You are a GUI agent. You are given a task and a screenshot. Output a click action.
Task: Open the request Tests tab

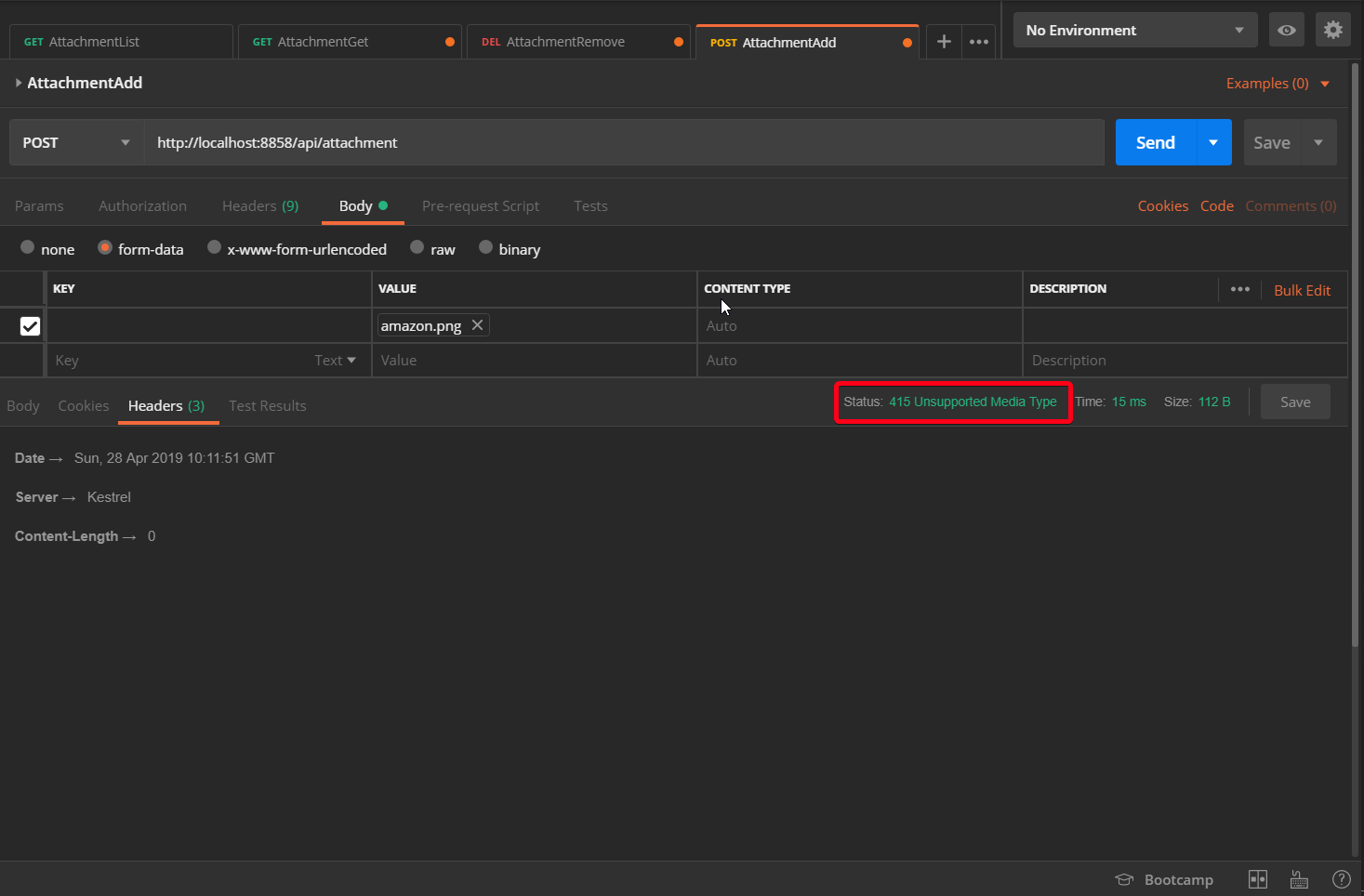click(x=590, y=206)
